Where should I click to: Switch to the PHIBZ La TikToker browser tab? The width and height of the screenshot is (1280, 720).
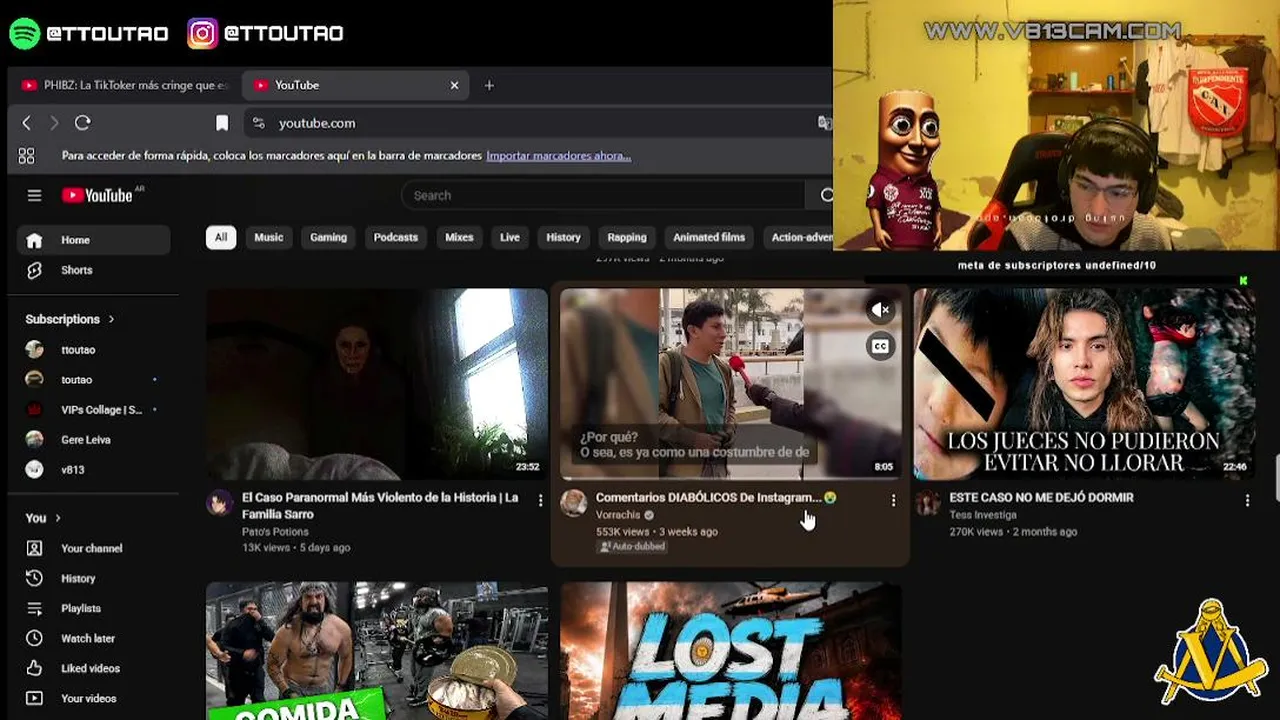tap(125, 85)
